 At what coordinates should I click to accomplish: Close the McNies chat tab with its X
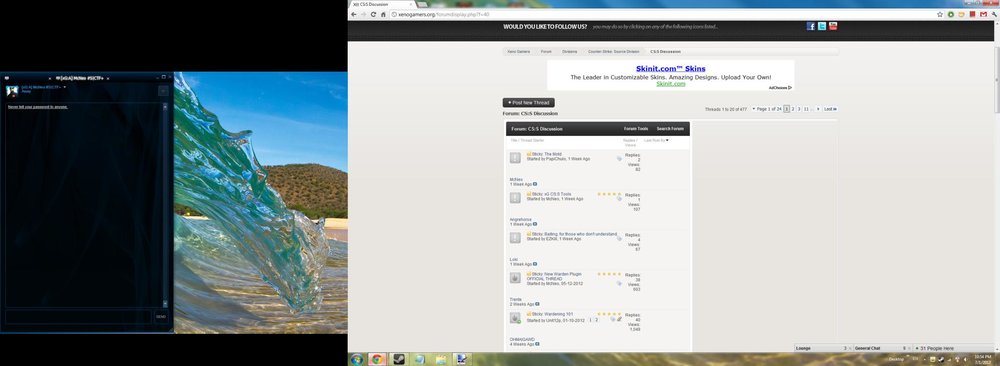click(x=108, y=78)
